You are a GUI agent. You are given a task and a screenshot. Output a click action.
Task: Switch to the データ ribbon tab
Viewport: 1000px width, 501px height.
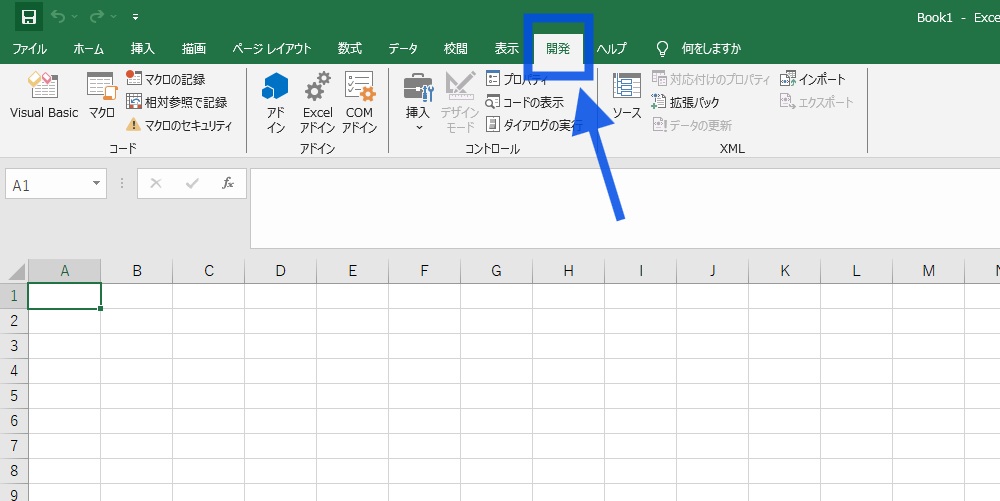tap(403, 49)
